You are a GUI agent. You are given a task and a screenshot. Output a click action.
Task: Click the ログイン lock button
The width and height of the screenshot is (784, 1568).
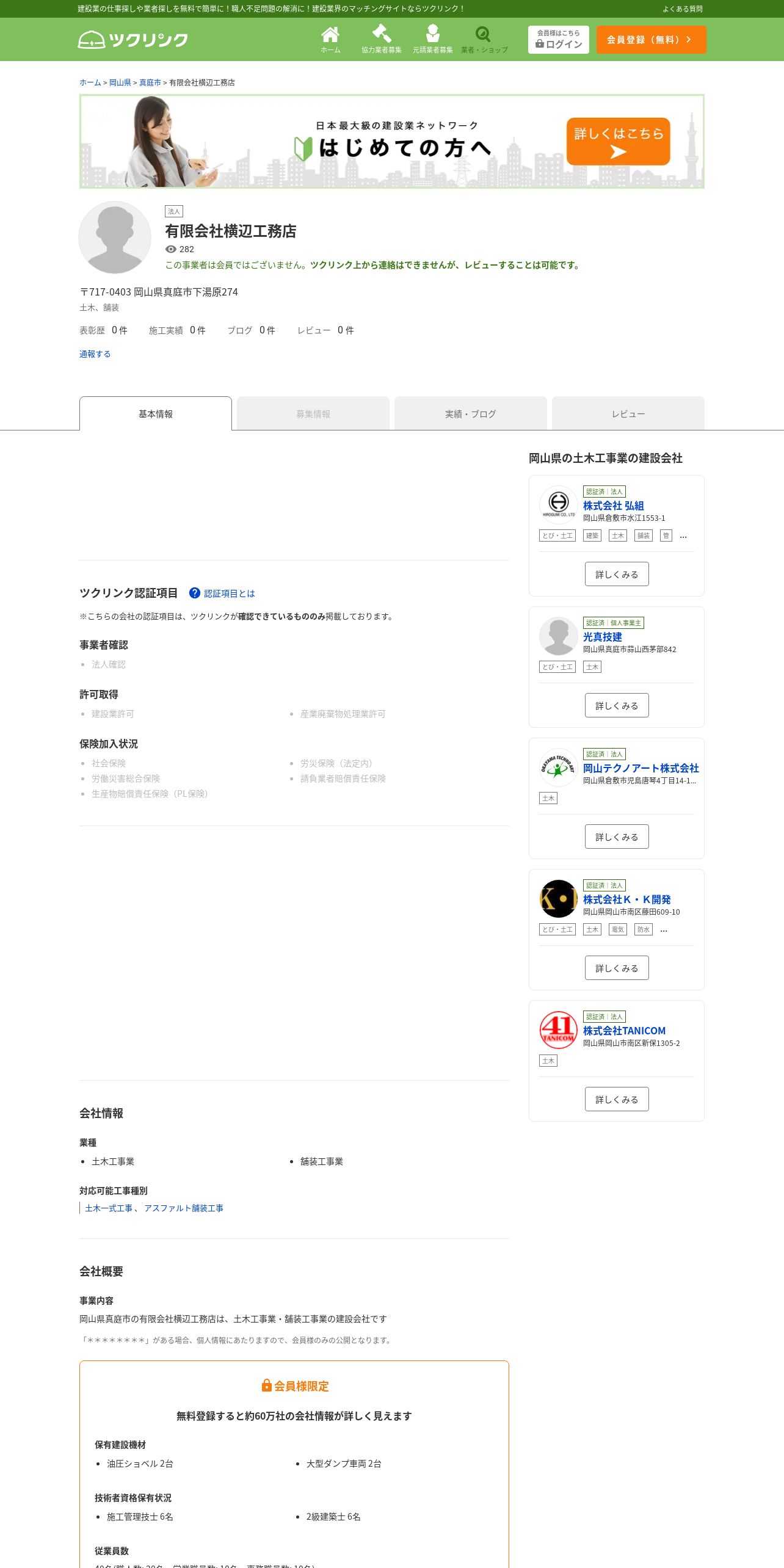[x=559, y=40]
